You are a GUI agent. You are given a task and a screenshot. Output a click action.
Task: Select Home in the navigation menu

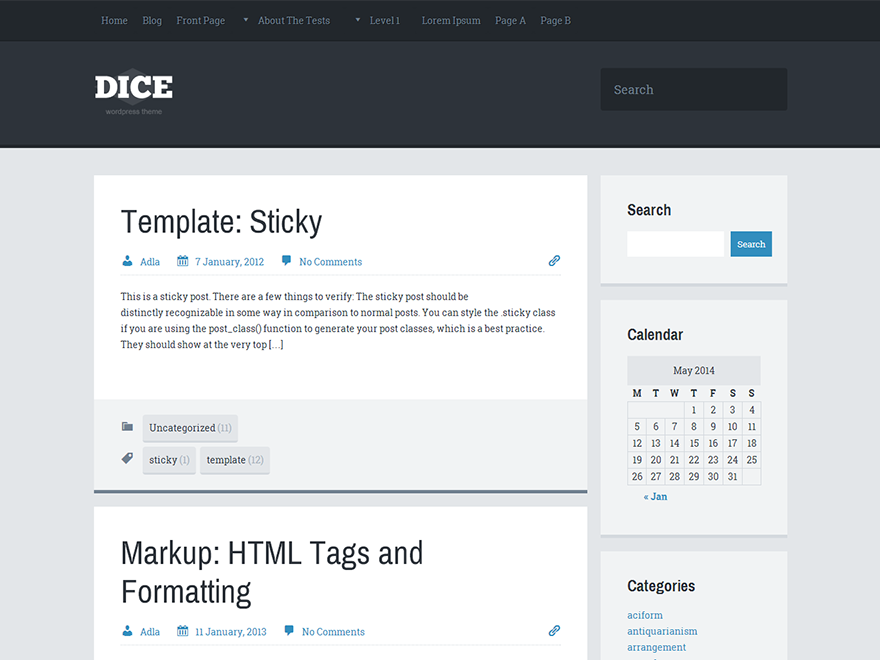(x=114, y=20)
